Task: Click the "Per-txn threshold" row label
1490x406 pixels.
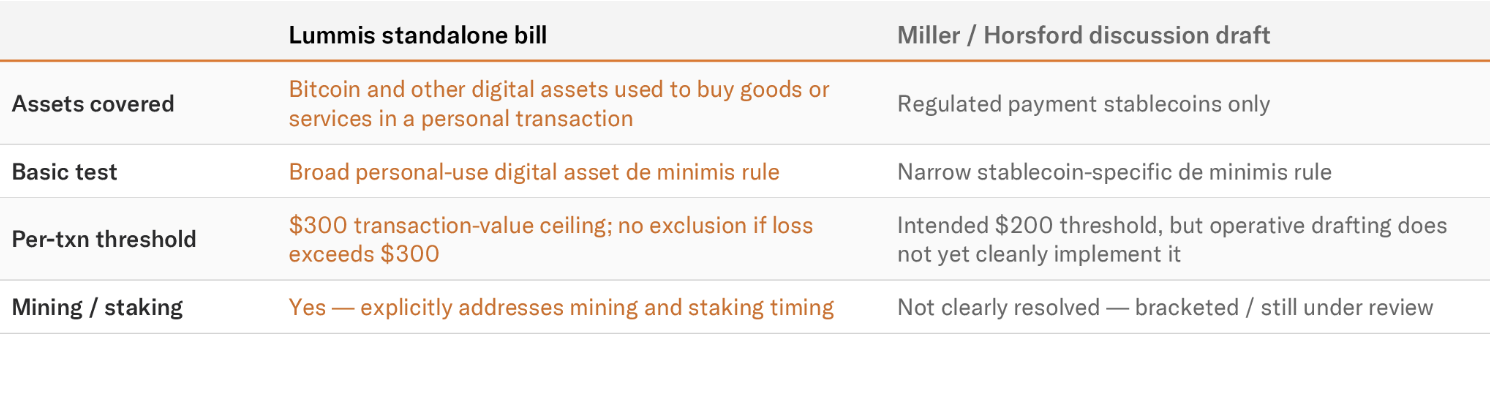Action: pyautogui.click(x=104, y=240)
